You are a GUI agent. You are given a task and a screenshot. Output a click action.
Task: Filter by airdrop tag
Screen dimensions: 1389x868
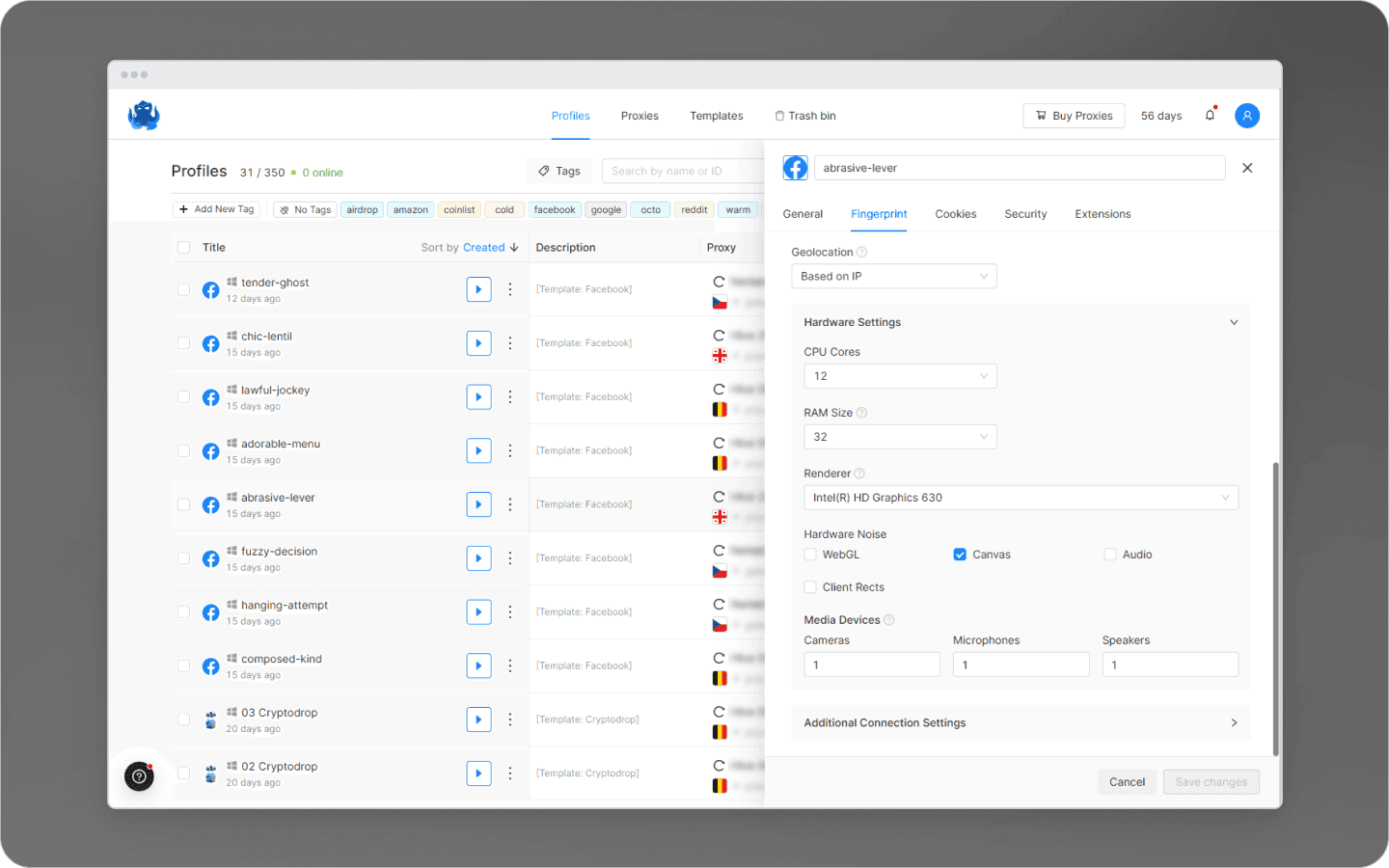(363, 209)
